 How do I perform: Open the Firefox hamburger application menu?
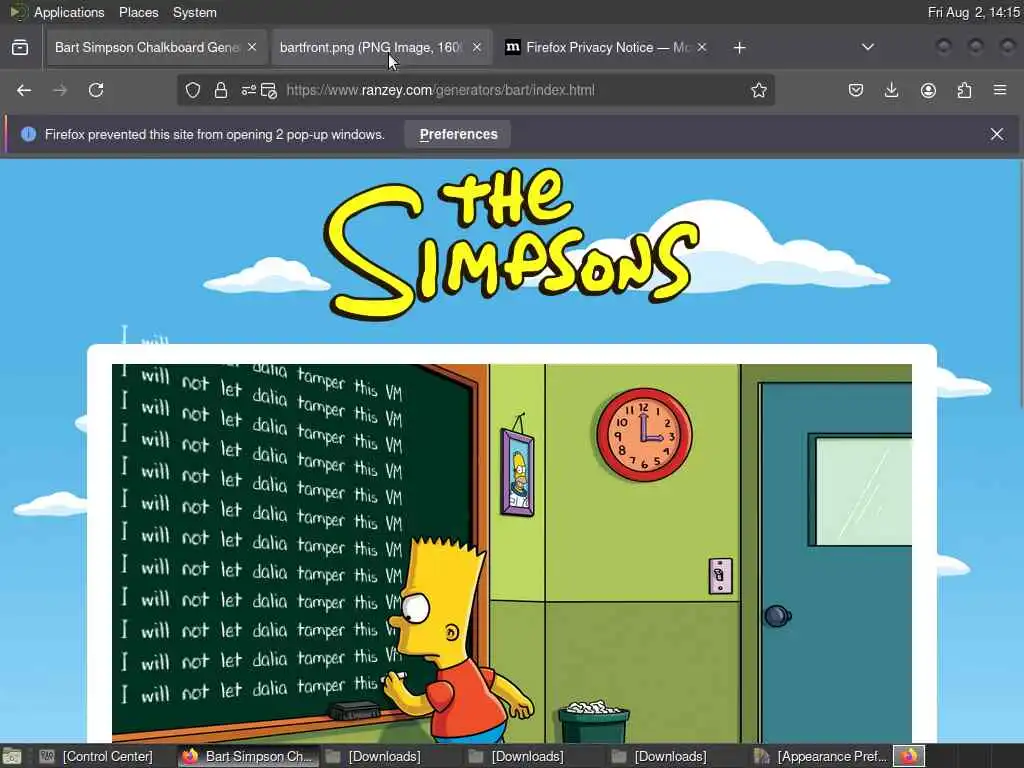1000,90
